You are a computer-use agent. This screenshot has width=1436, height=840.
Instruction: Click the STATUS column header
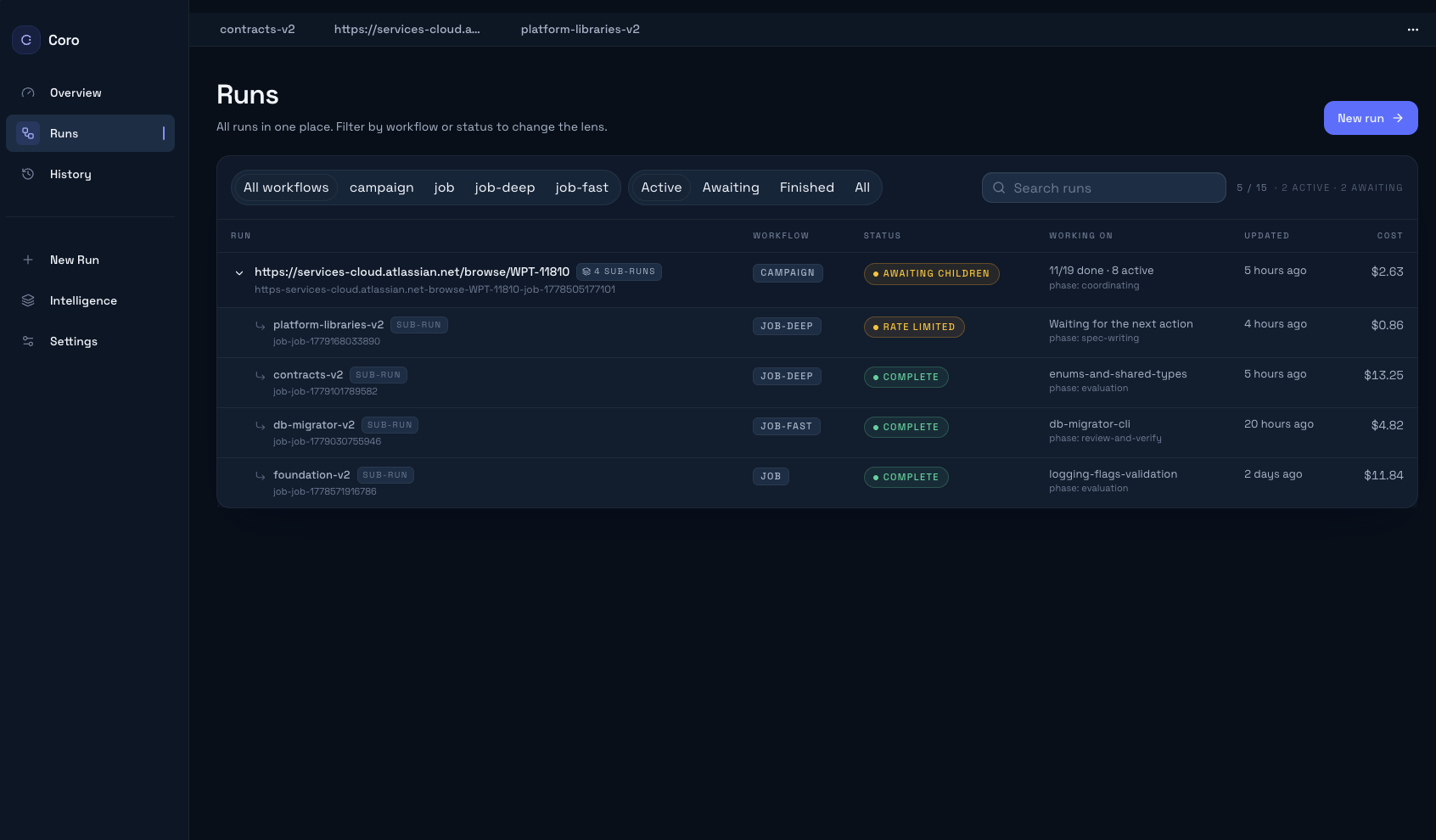(882, 236)
